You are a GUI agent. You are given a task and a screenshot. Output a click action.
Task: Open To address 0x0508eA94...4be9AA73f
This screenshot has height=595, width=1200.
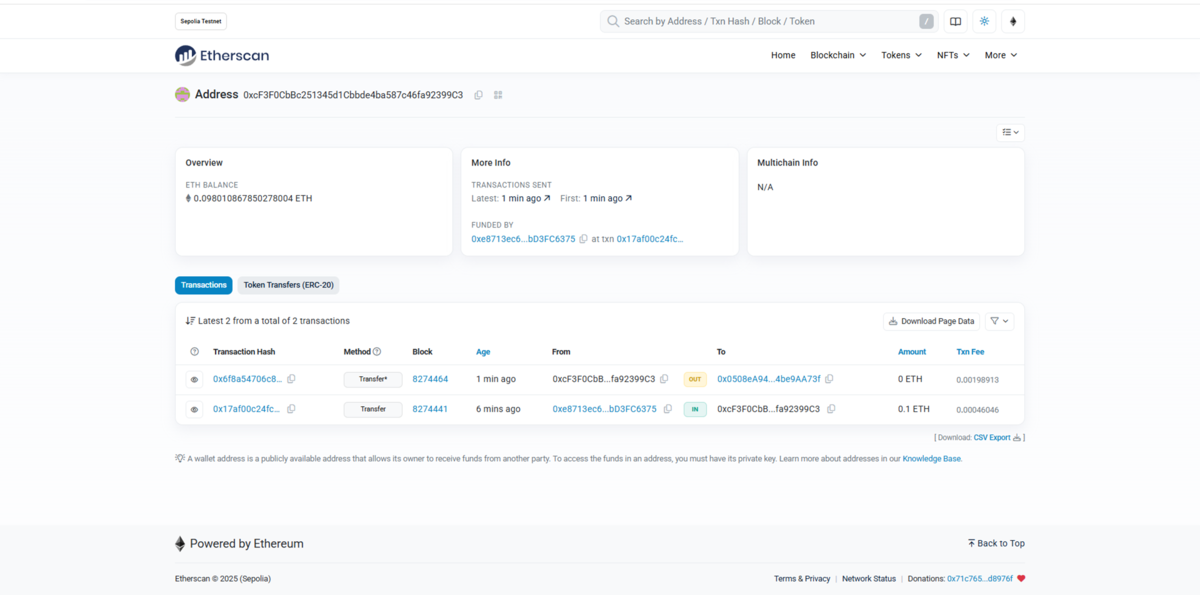tap(769, 379)
